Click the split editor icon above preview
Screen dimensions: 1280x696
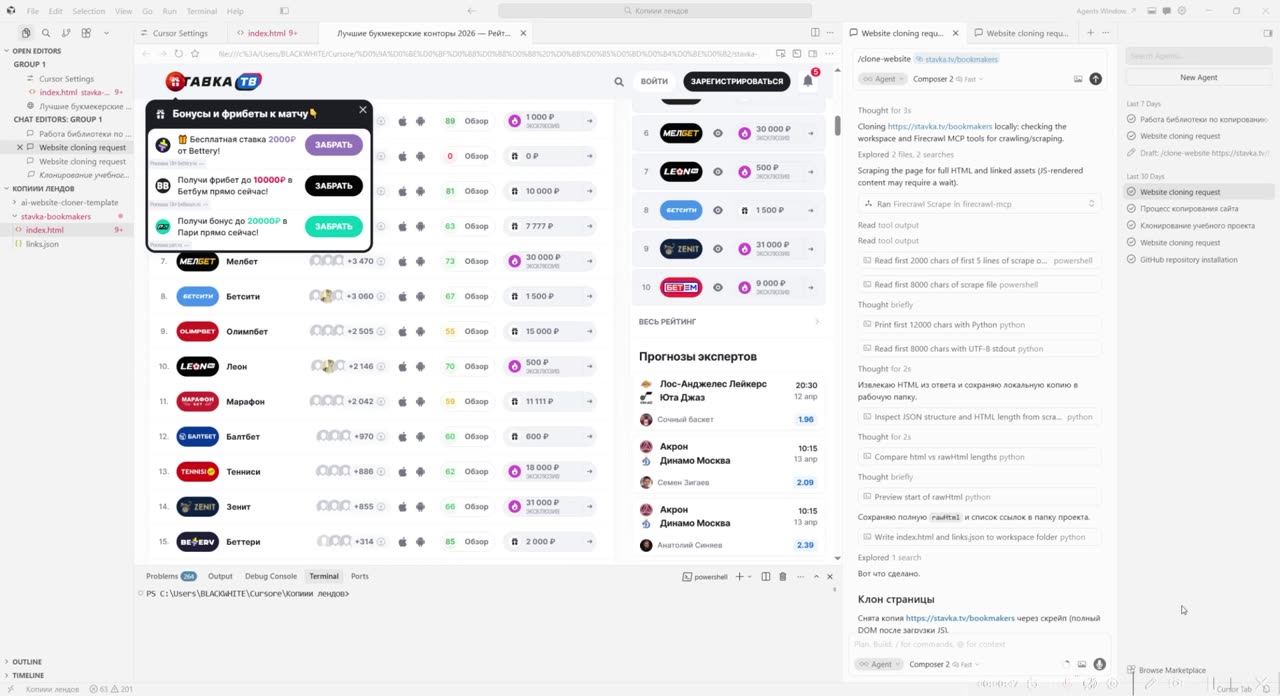(815, 33)
